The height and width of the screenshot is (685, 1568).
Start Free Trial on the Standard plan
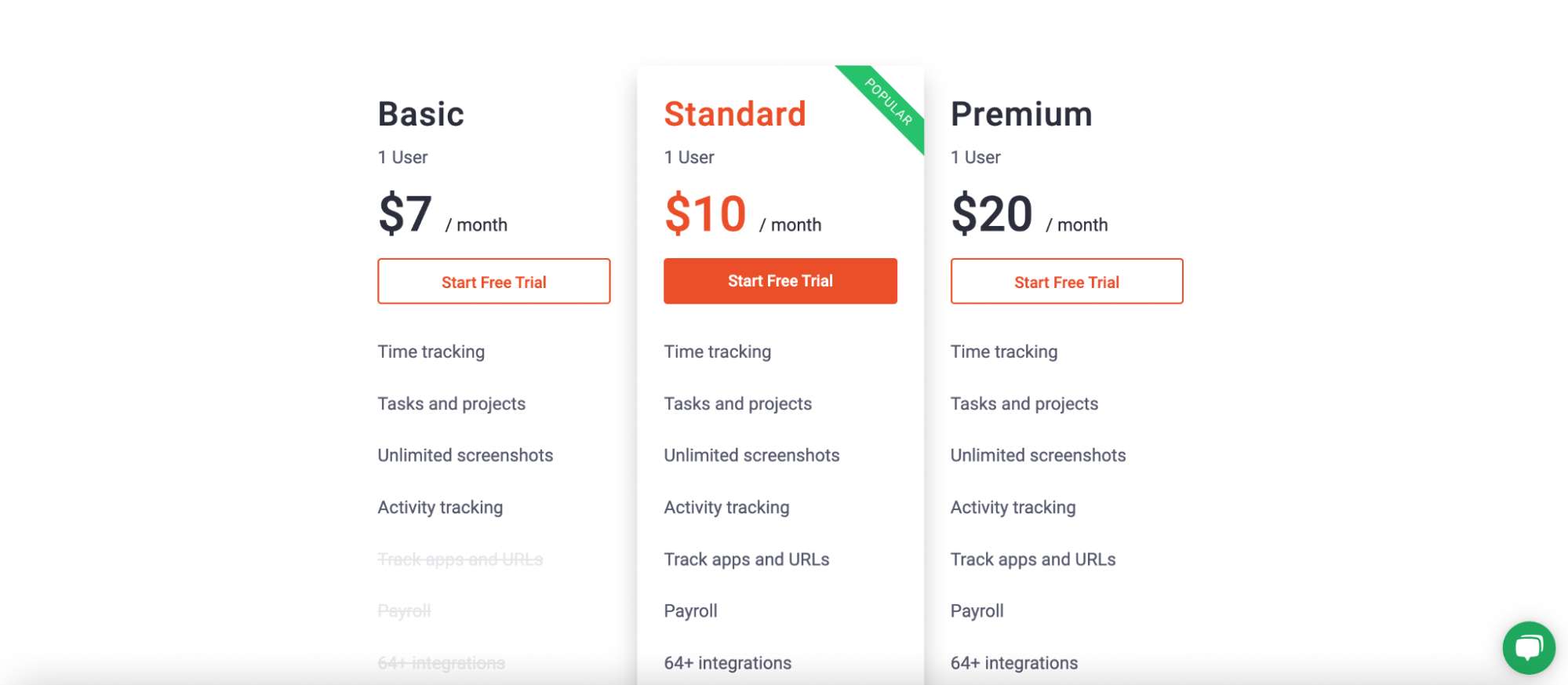click(x=780, y=281)
